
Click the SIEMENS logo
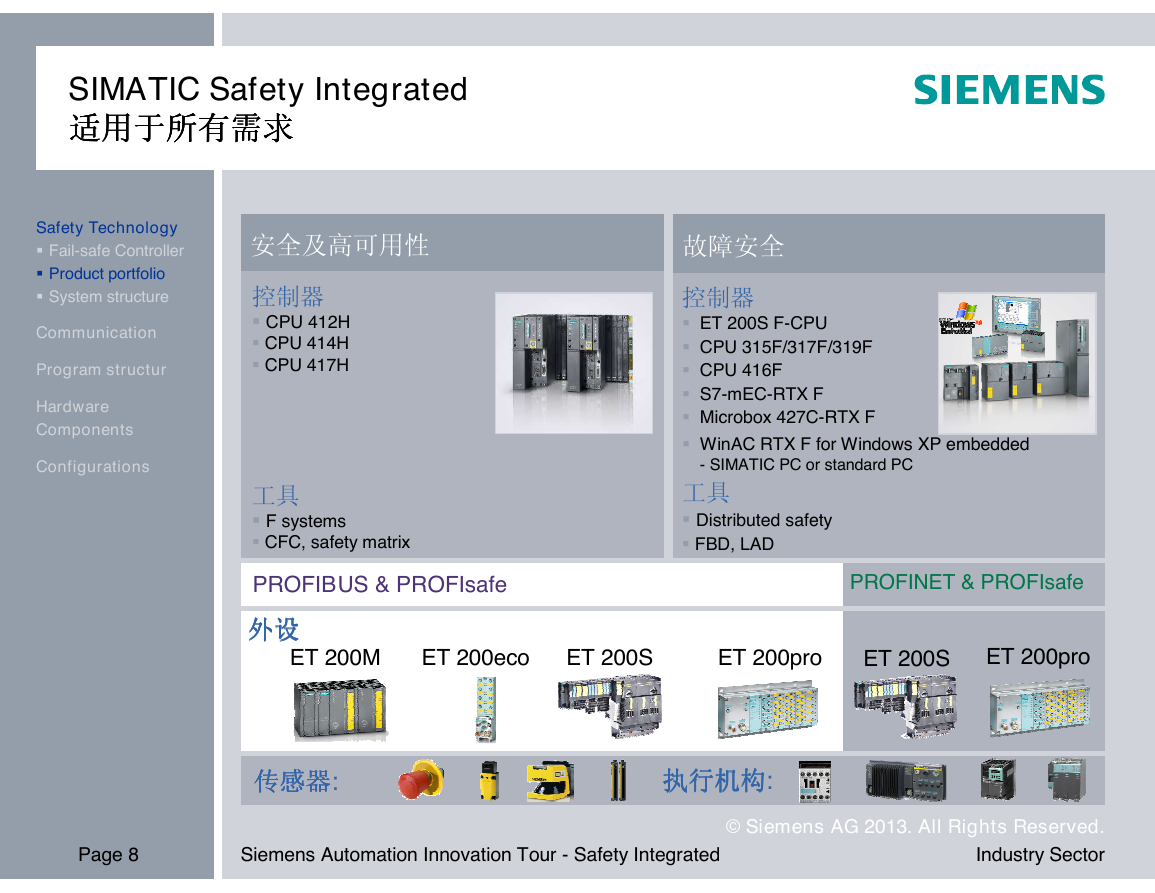pos(1008,90)
